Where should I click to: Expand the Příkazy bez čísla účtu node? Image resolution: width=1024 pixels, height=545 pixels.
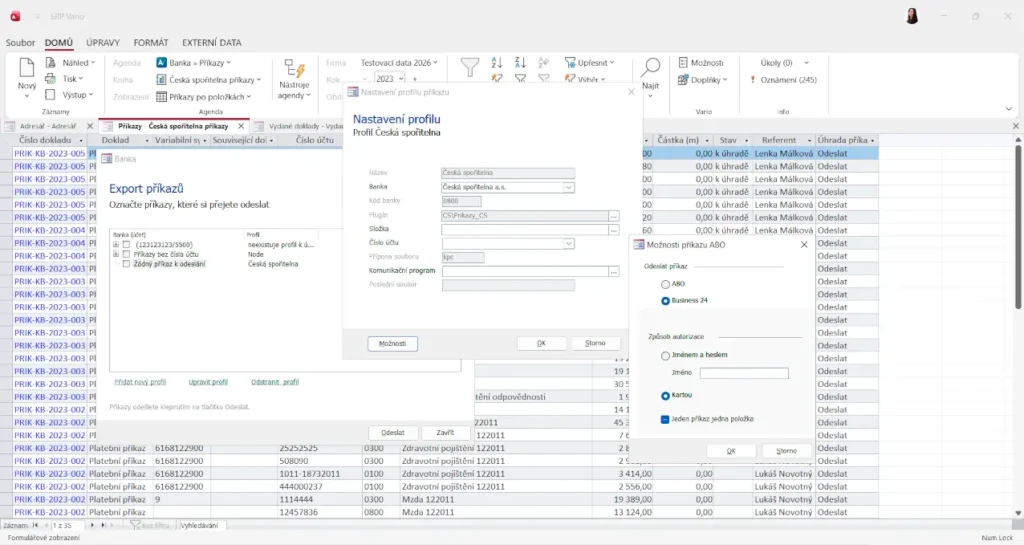[x=116, y=255]
